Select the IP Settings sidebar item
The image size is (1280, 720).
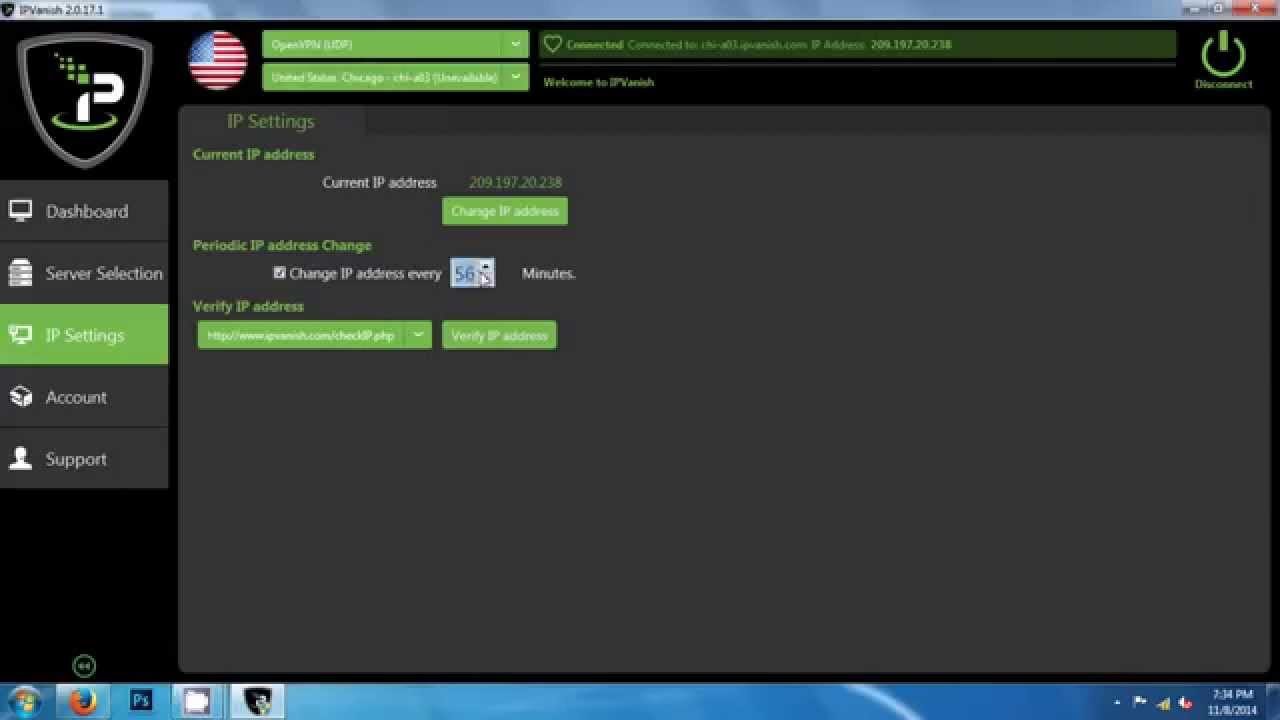84,335
